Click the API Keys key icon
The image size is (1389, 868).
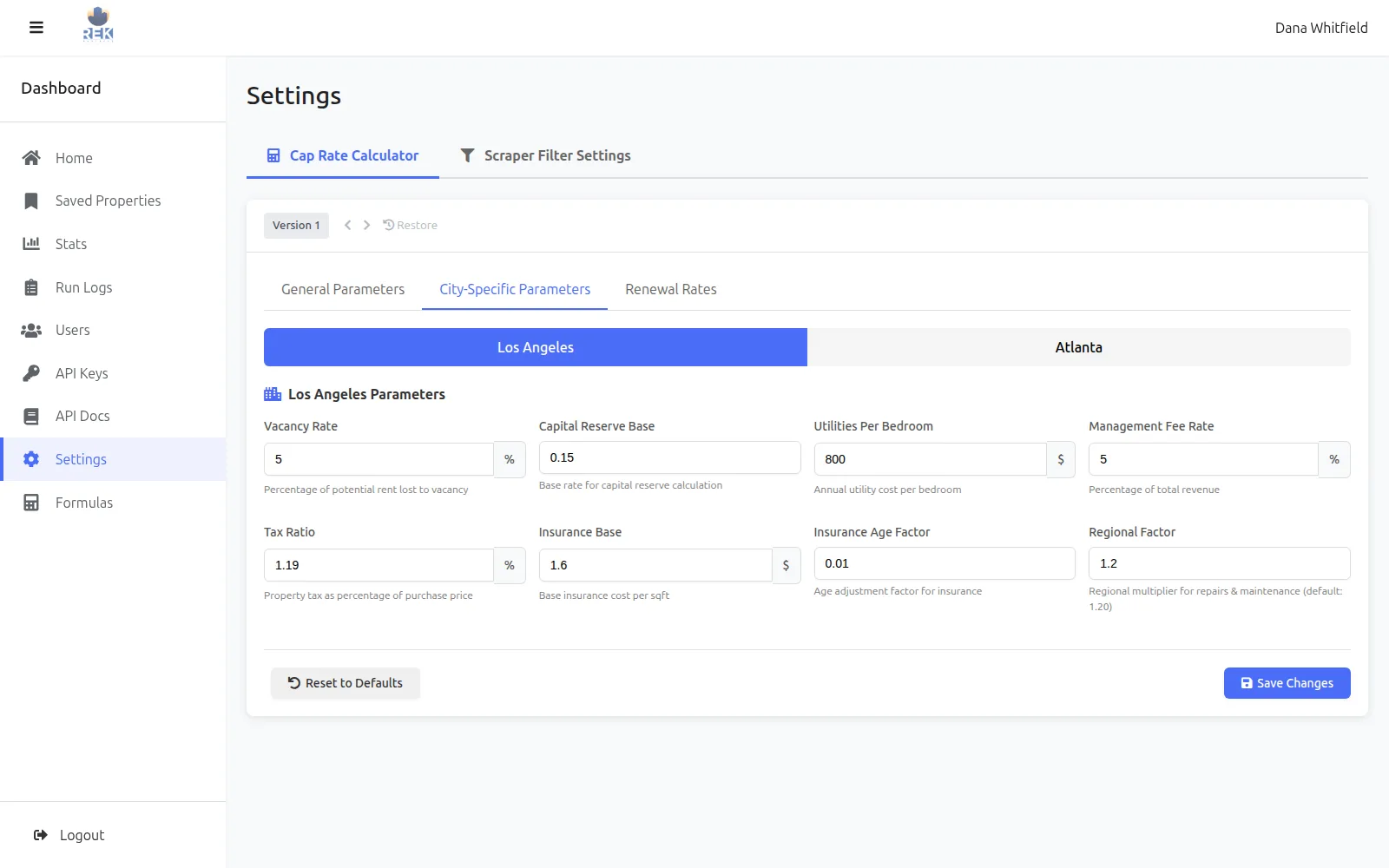click(31, 373)
